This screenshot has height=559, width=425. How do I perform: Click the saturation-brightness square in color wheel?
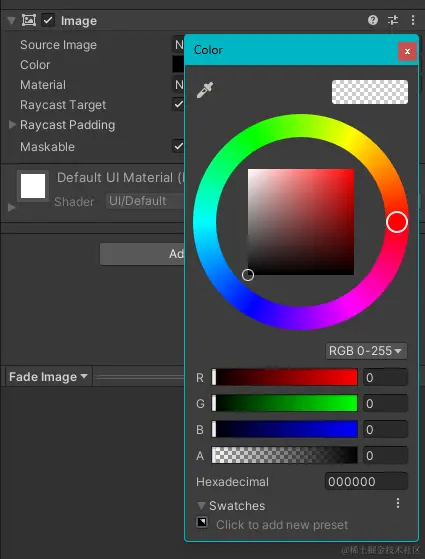301,222
